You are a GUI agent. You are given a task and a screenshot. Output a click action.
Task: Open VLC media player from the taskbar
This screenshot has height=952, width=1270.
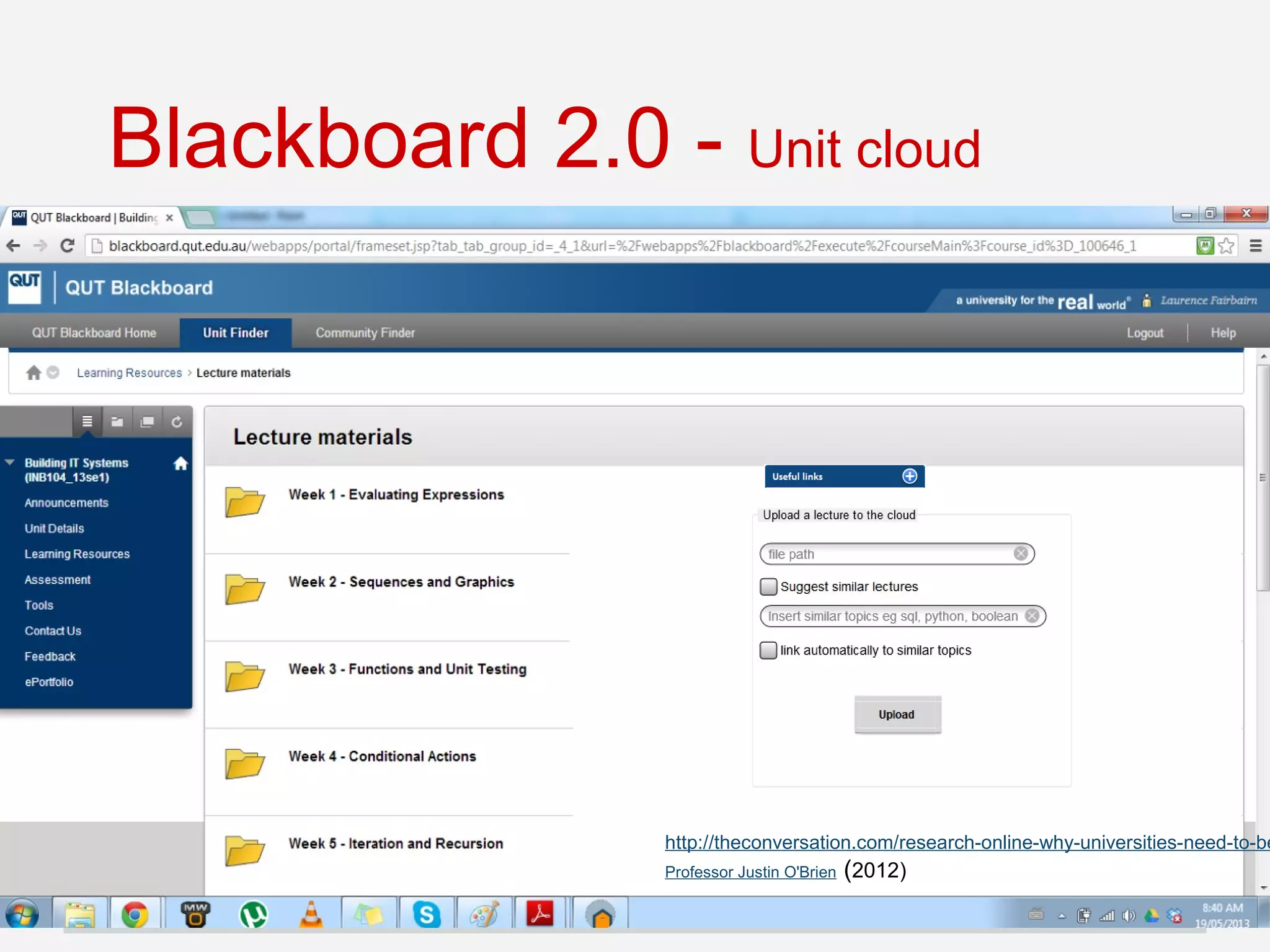[x=311, y=915]
